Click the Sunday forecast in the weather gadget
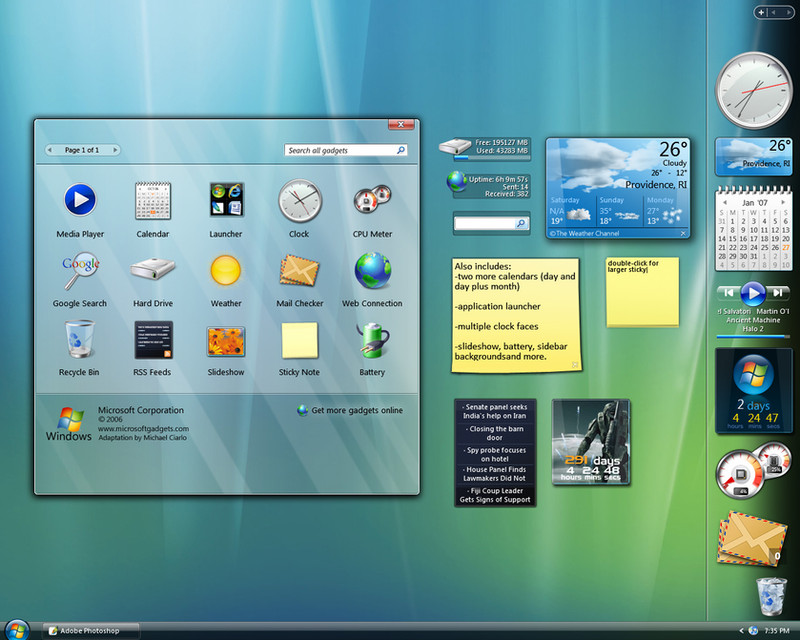The height and width of the screenshot is (640, 800). tap(619, 210)
